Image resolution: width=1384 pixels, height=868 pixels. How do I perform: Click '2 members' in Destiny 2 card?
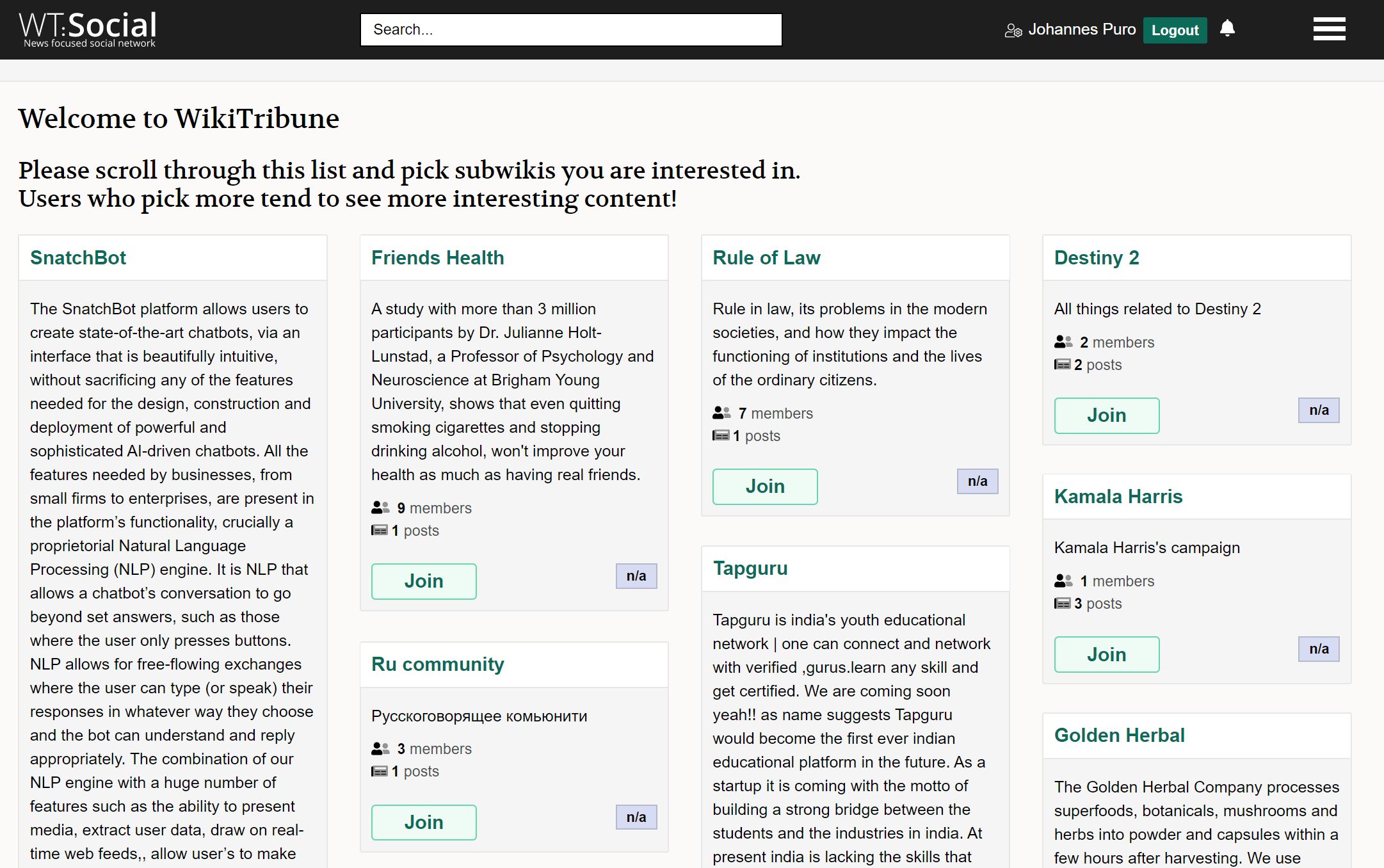pyautogui.click(x=1117, y=342)
